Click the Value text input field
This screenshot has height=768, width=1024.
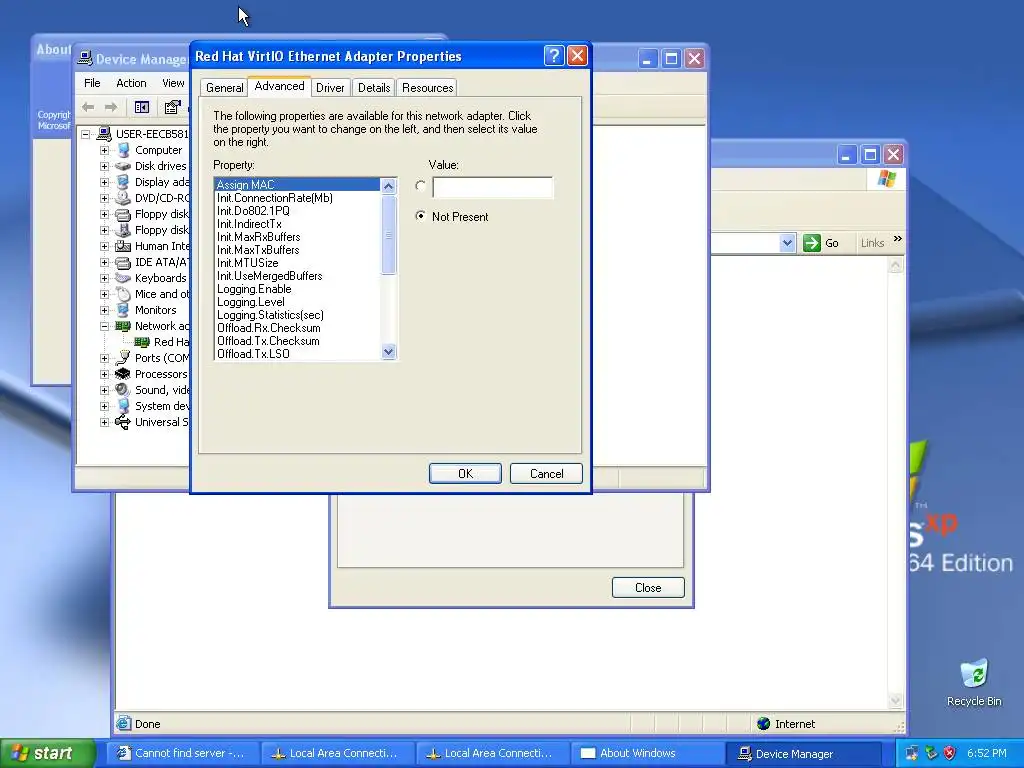[x=492, y=187]
